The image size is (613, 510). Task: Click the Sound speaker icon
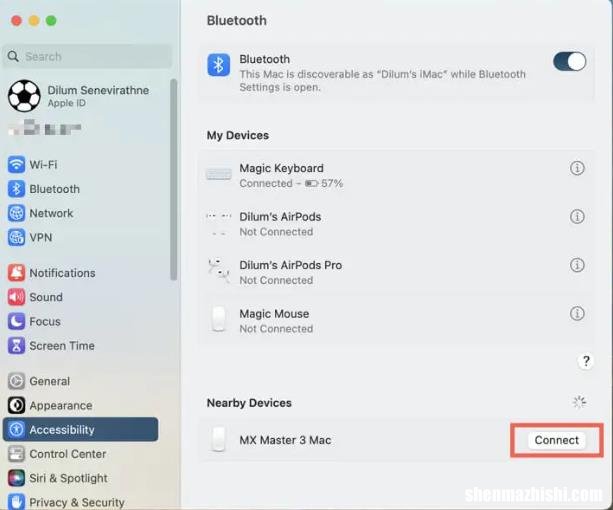pos(16,297)
